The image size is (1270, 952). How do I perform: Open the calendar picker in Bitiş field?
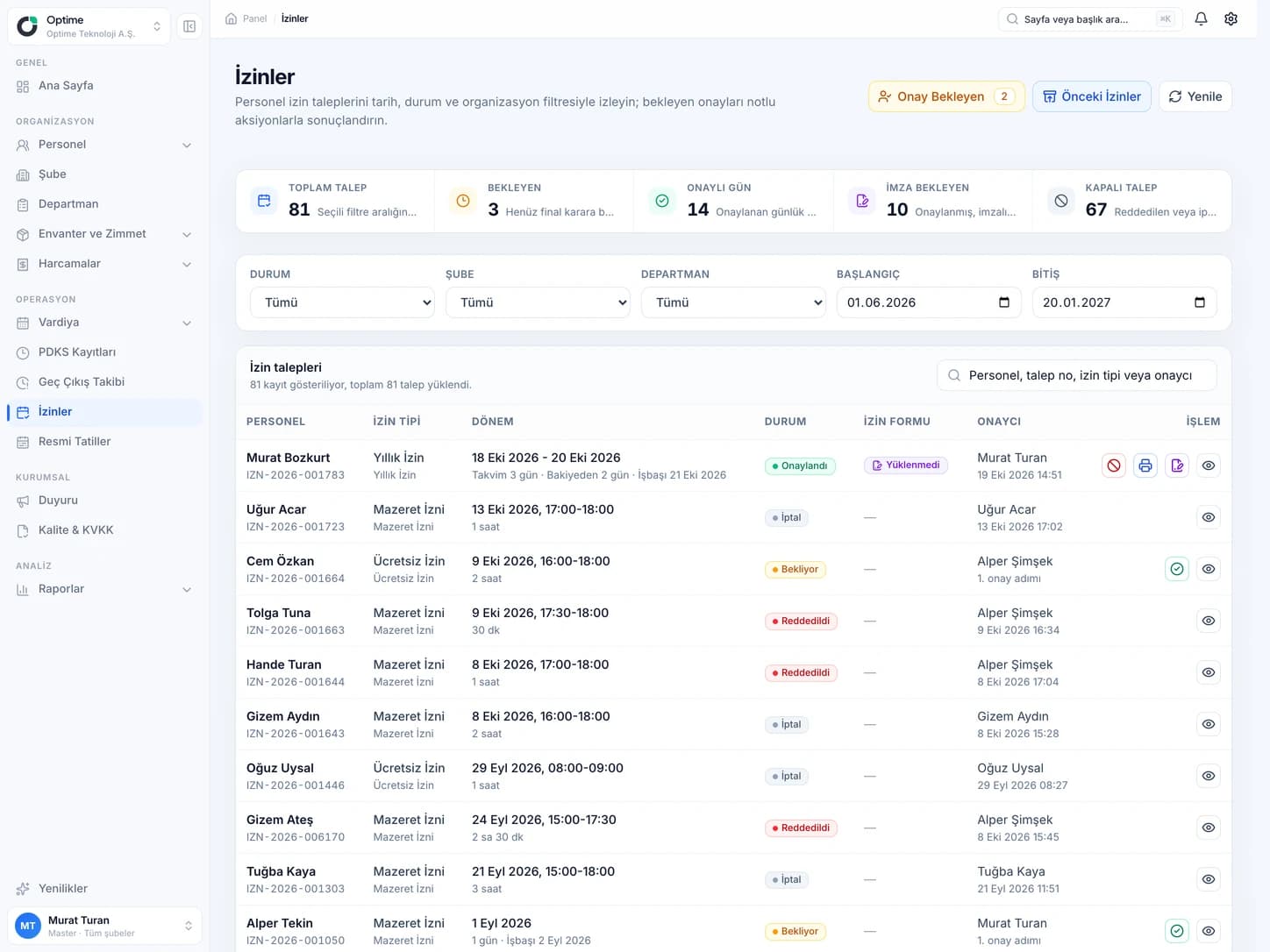click(1200, 302)
